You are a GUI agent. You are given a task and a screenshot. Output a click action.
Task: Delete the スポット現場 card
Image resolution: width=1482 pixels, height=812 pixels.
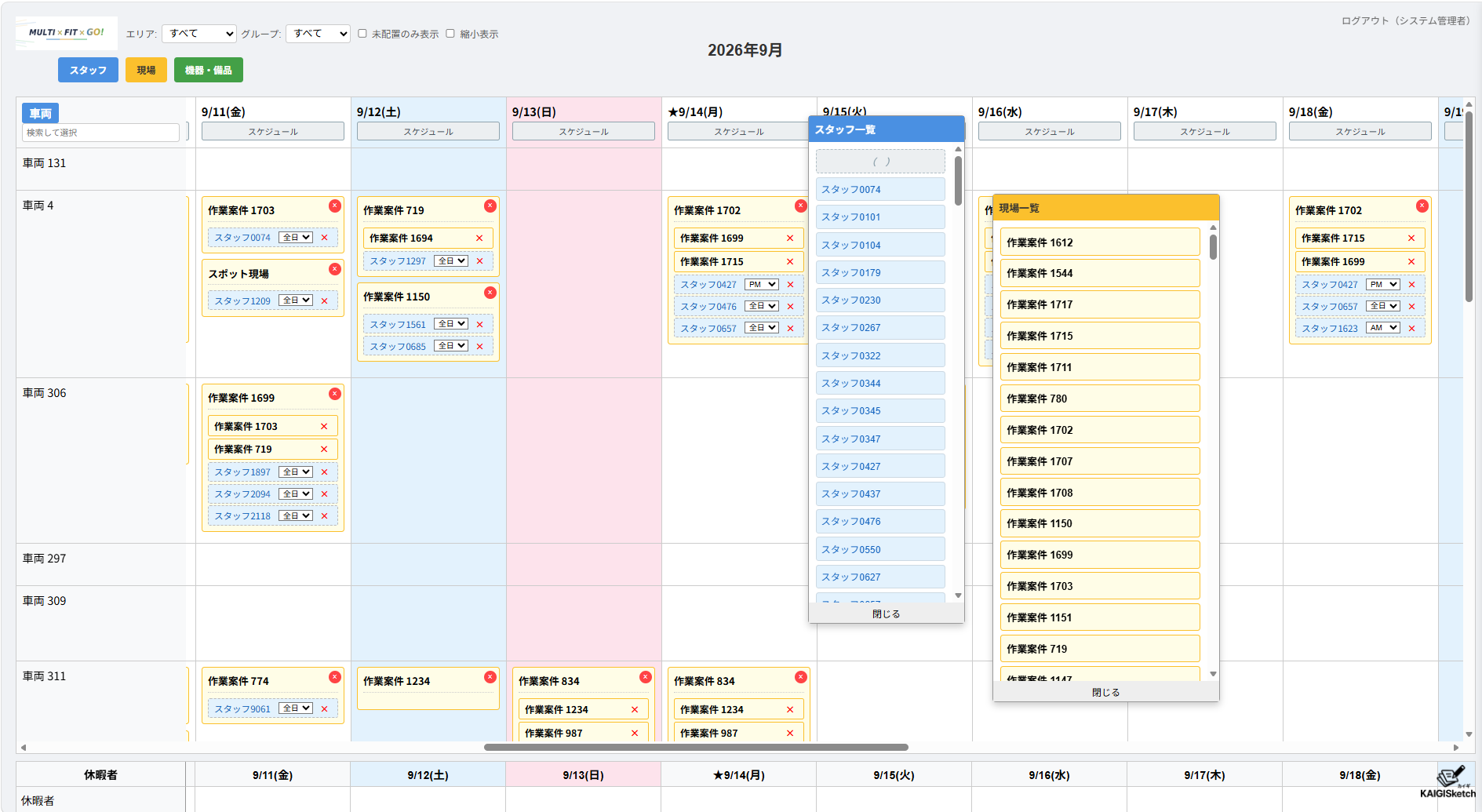(335, 269)
